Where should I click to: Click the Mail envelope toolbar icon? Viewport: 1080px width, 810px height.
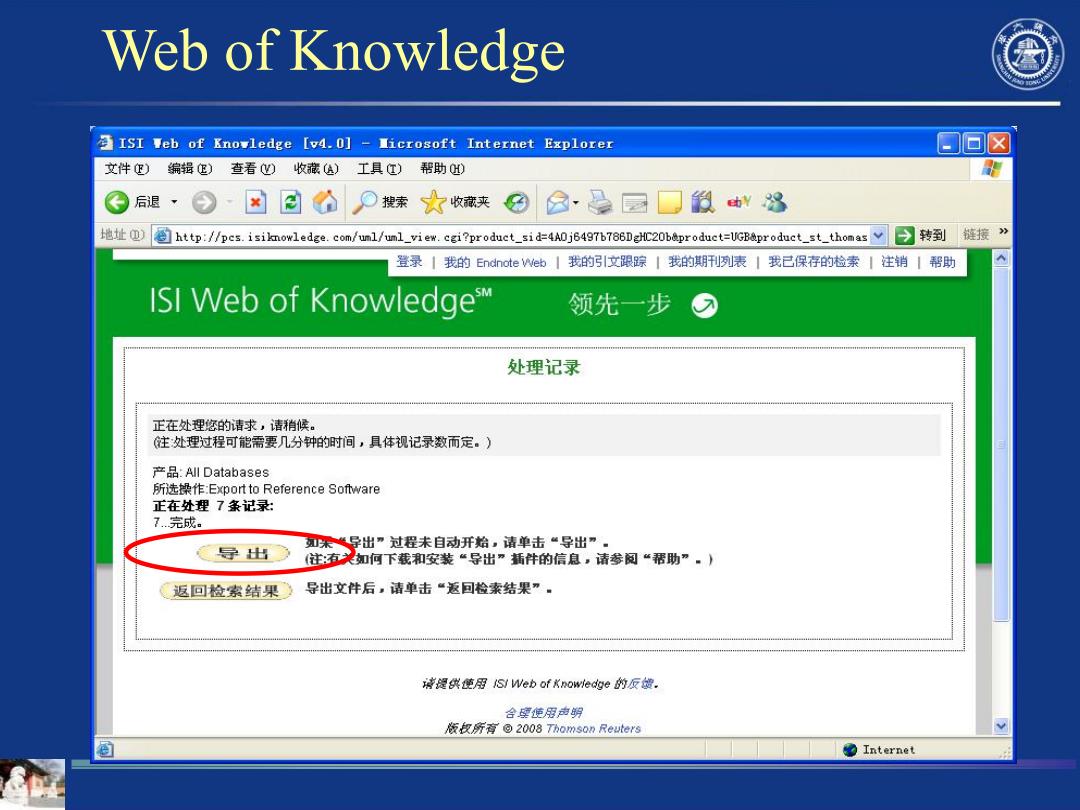pos(557,202)
